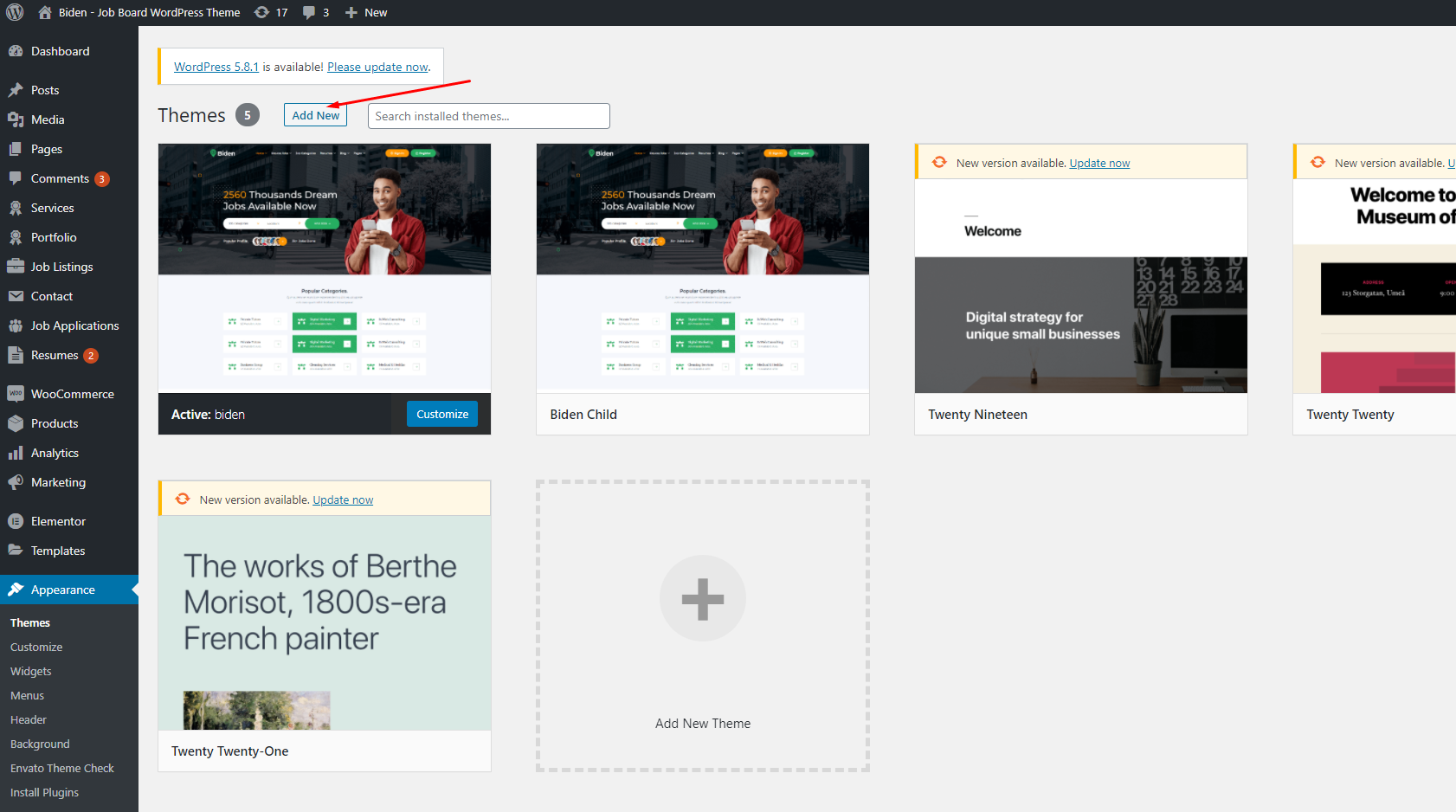1456x812 pixels.
Task: Click the Posts pushpin icon
Action: [16, 90]
